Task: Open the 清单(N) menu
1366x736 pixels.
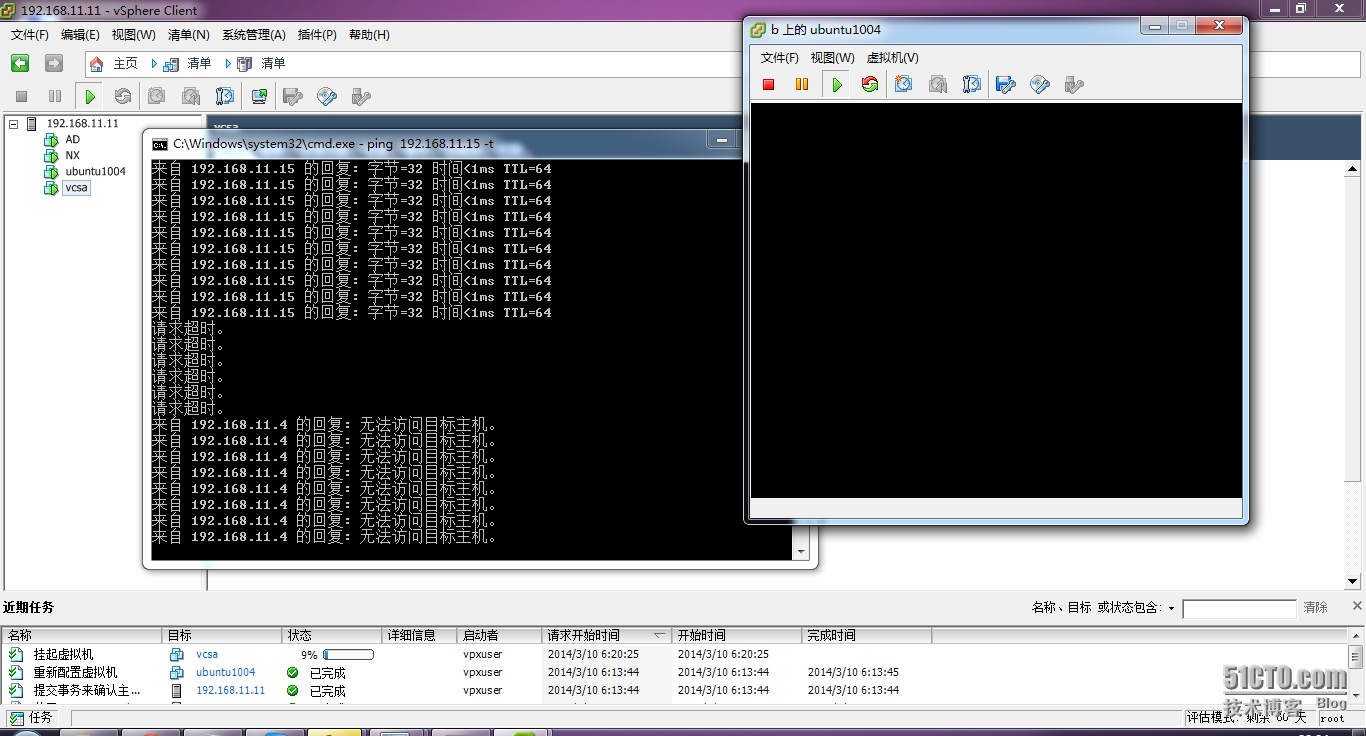Action: tap(189, 35)
